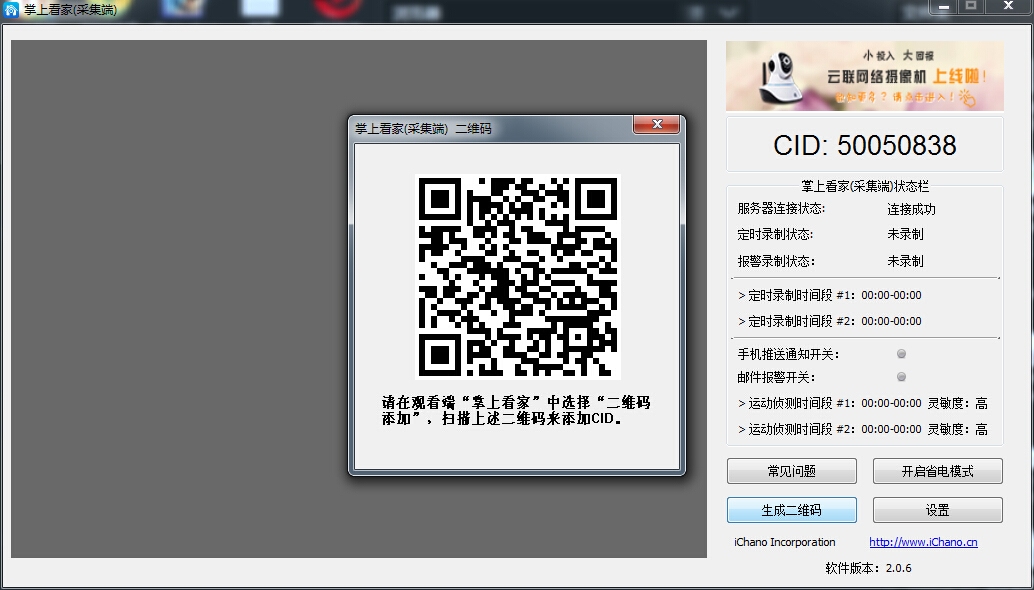Image resolution: width=1034 pixels, height=590 pixels.
Task: Click the QR scan instruction text
Action: [516, 410]
